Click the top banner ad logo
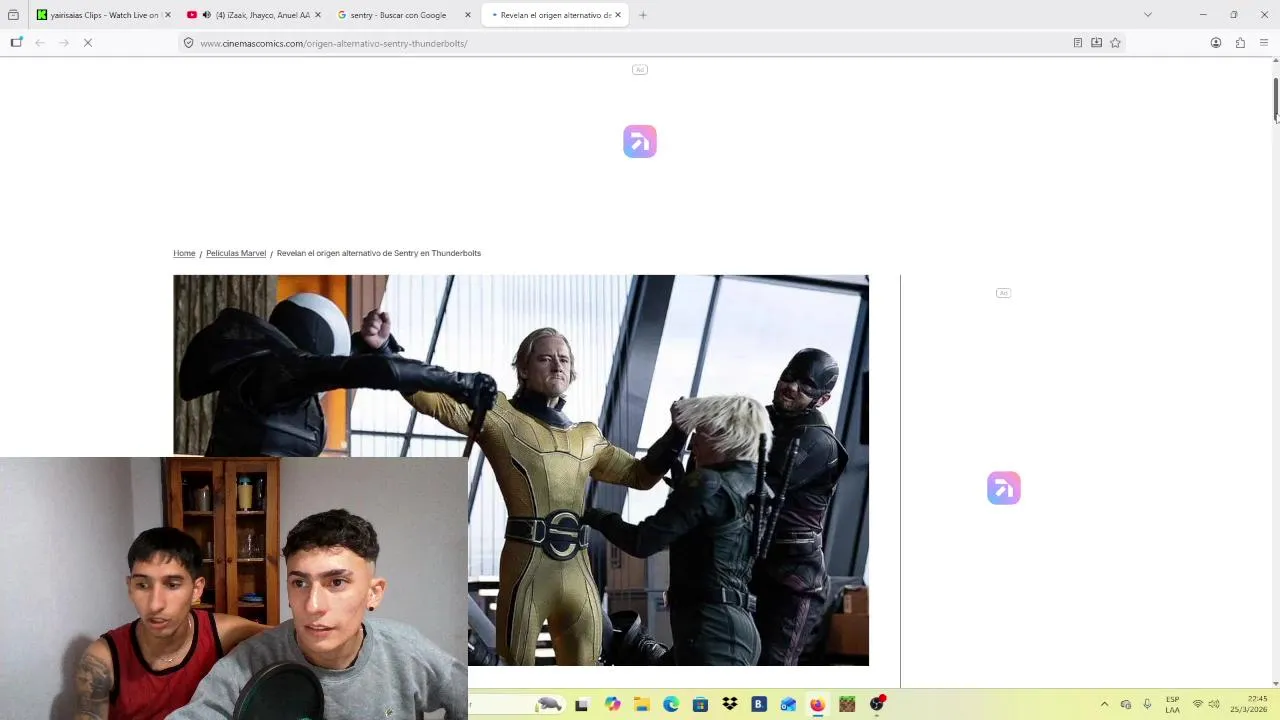This screenshot has width=1280, height=720. point(640,141)
